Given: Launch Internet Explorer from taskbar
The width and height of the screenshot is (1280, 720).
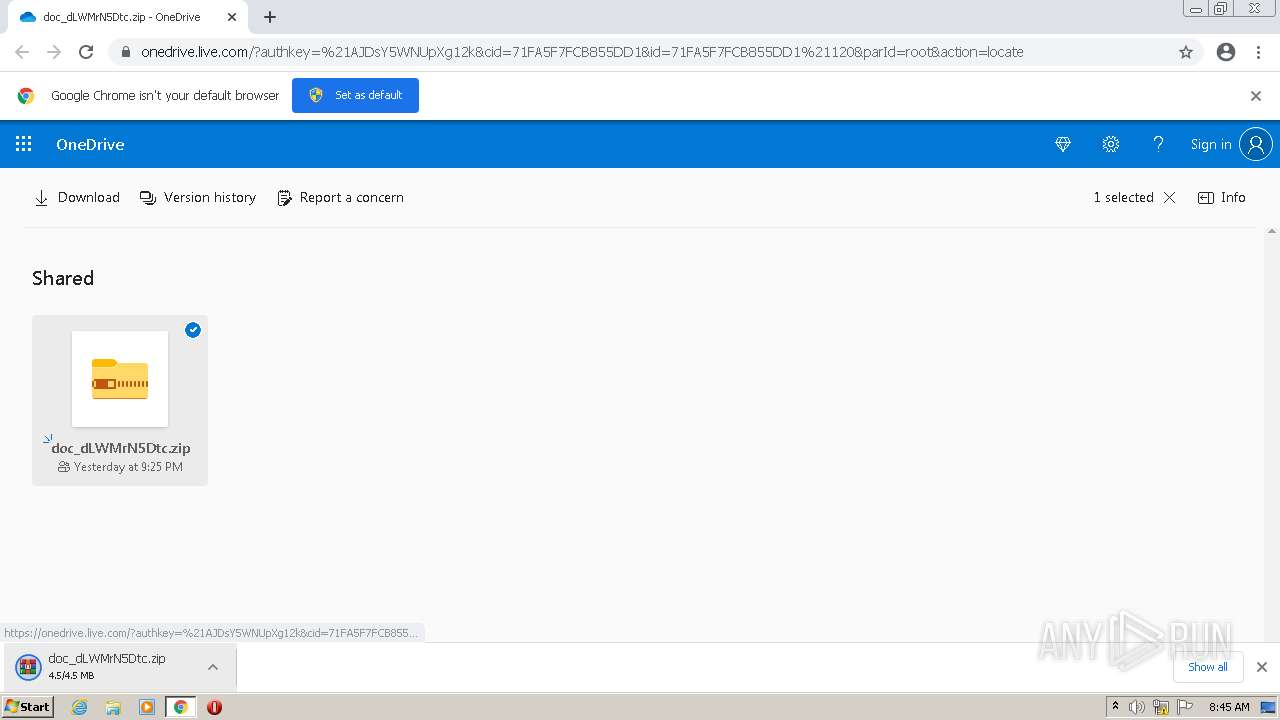Looking at the screenshot, I should [x=80, y=707].
